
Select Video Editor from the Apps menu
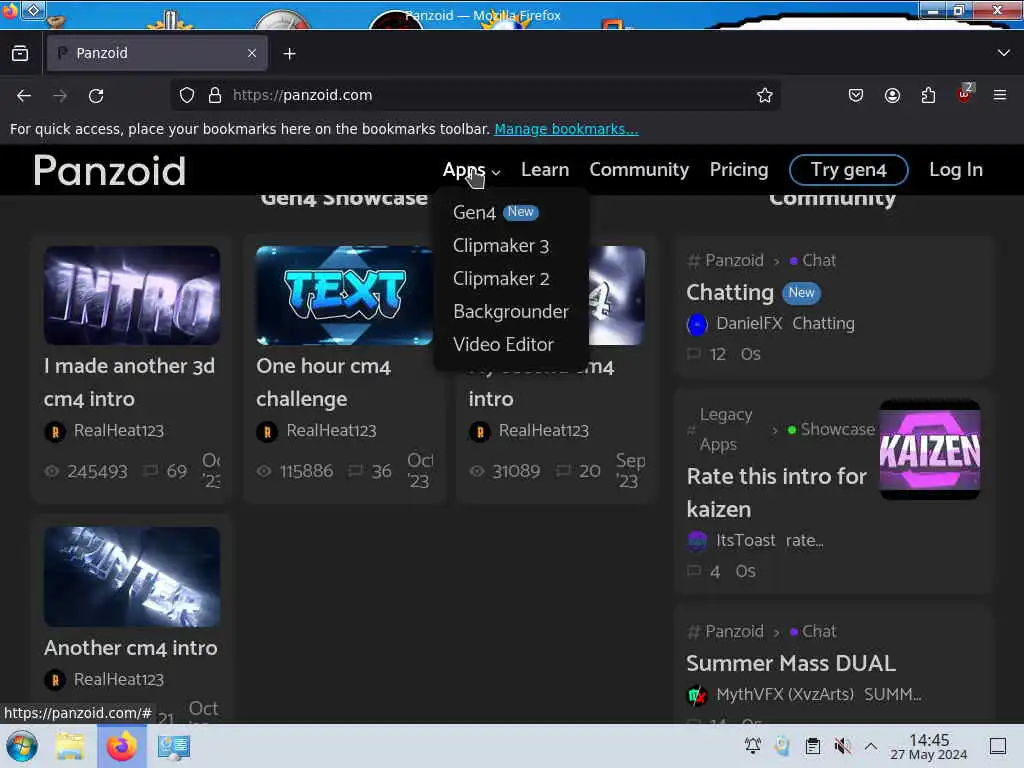[503, 344]
